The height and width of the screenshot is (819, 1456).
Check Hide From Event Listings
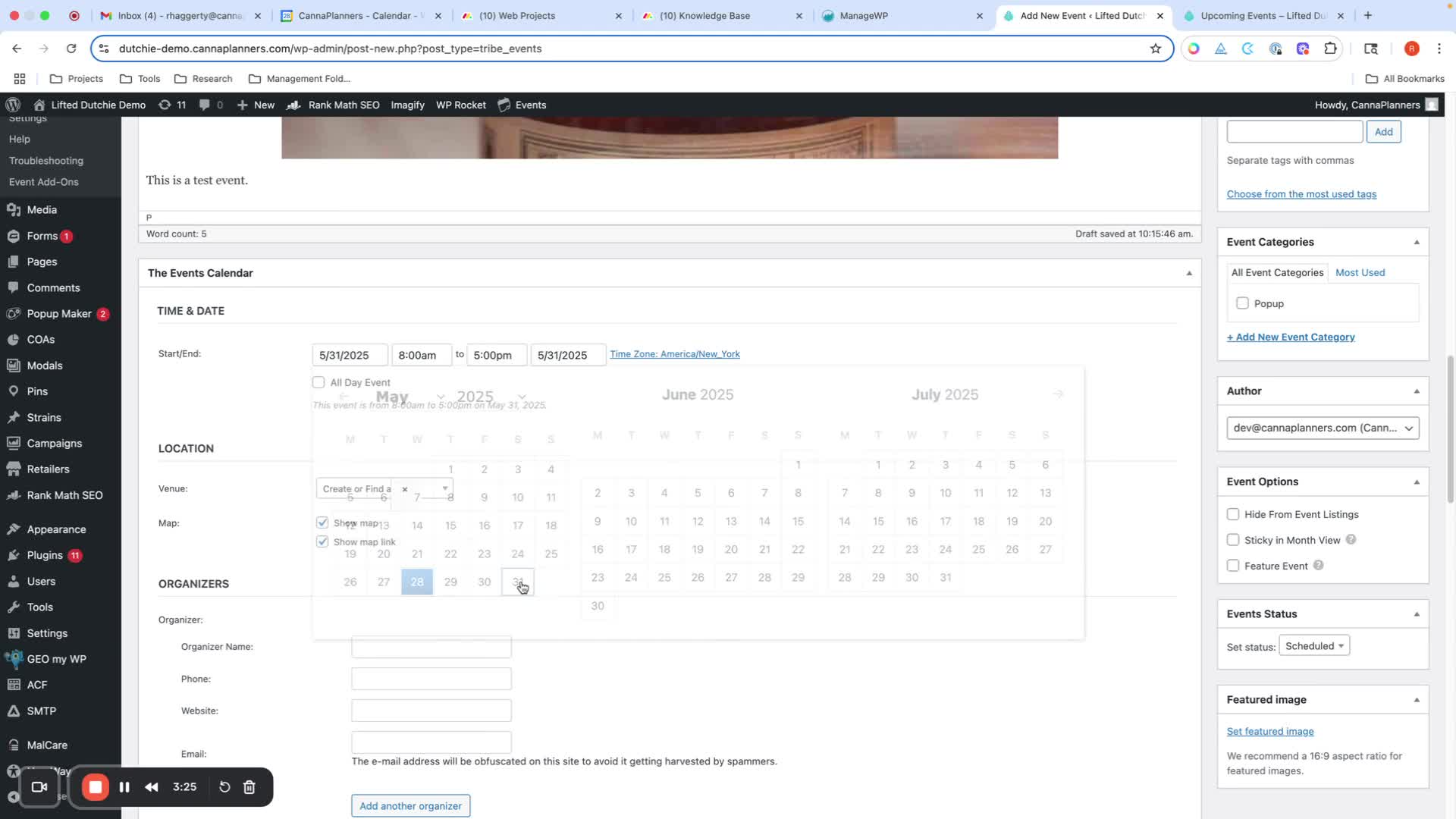pos(1233,514)
